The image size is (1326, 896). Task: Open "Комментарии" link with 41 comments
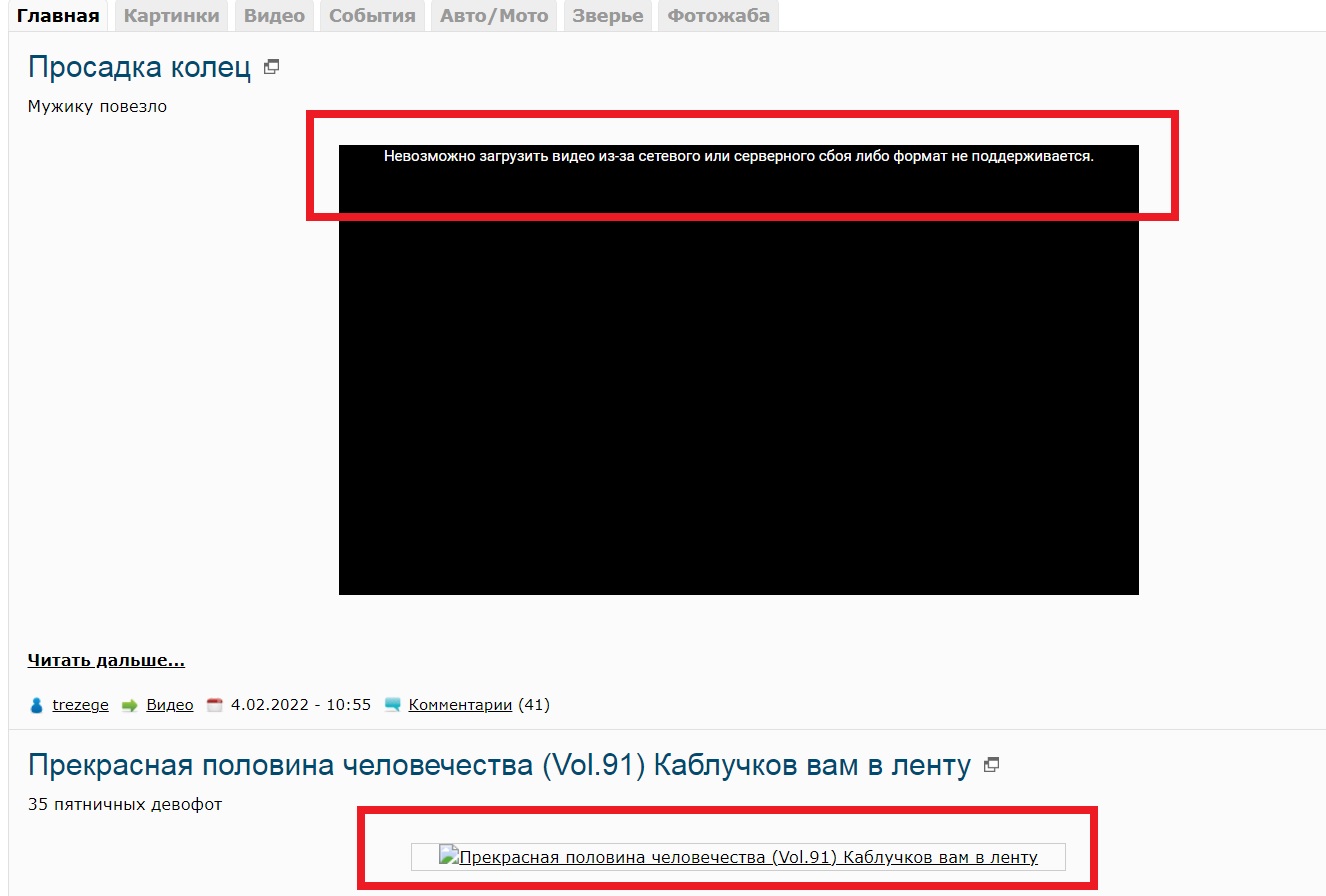coord(460,705)
